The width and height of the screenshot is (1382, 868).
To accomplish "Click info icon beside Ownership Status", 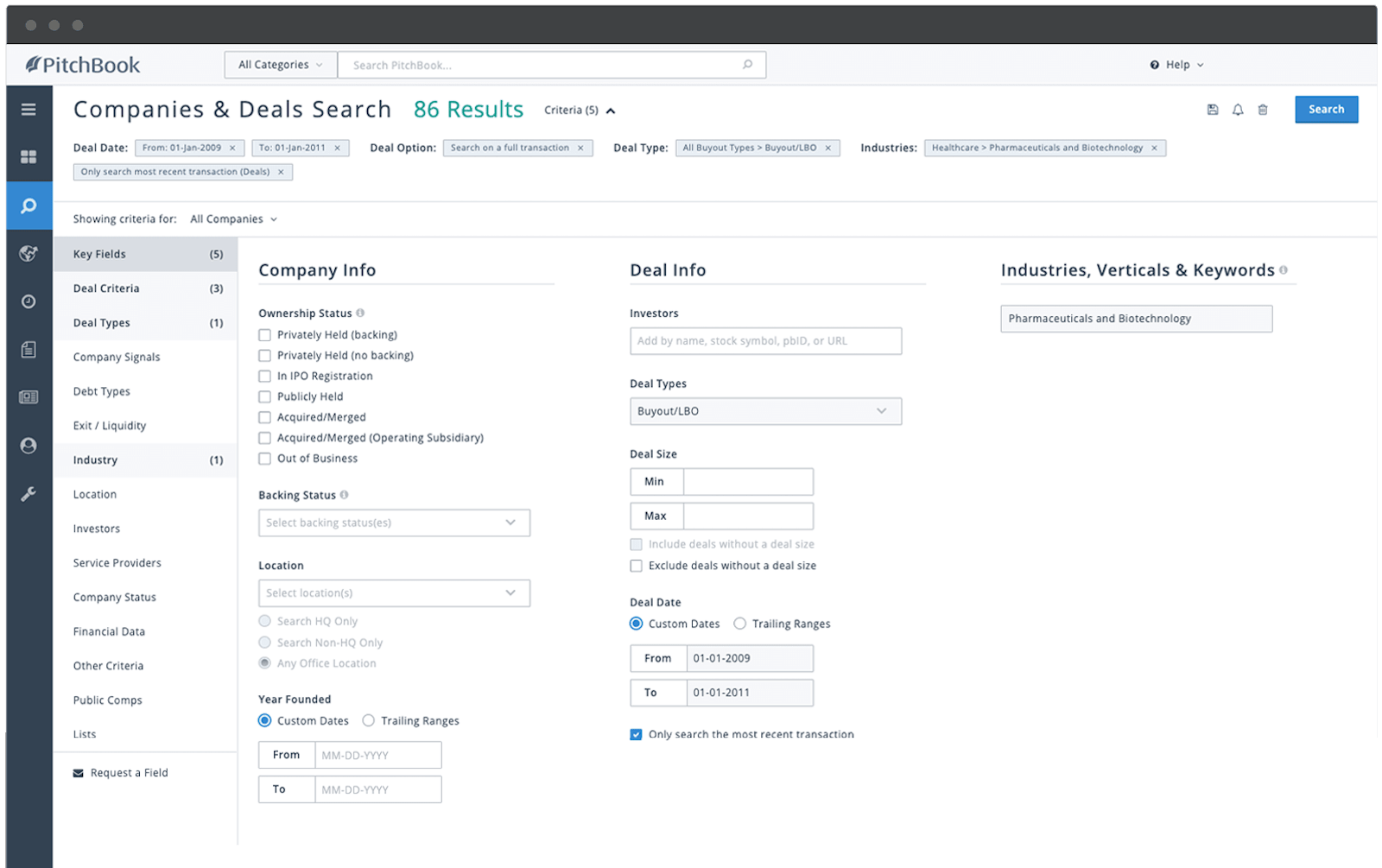I will point(360,313).
